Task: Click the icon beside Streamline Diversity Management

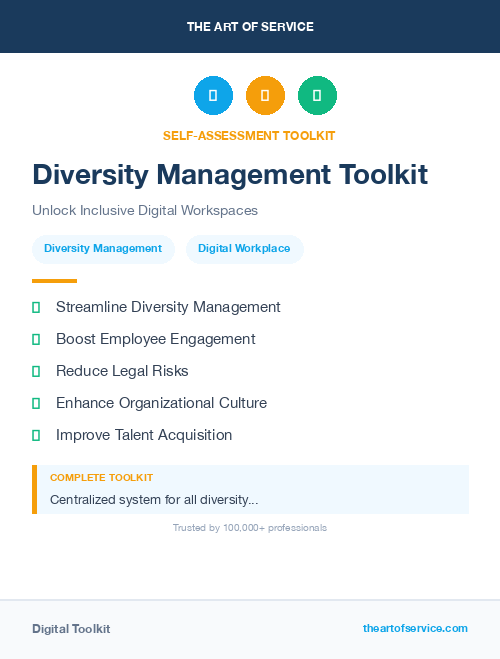Action: pyautogui.click(x=36, y=308)
